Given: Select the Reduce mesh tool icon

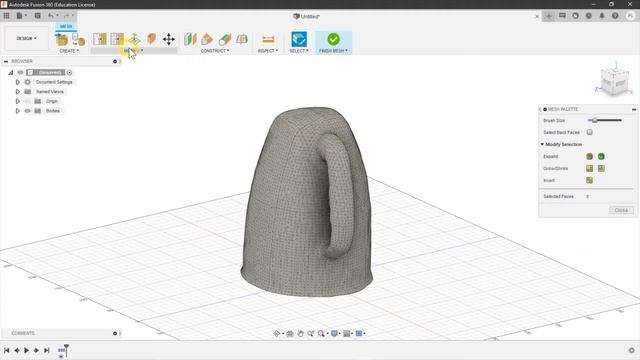Looking at the screenshot, I should click(x=117, y=39).
